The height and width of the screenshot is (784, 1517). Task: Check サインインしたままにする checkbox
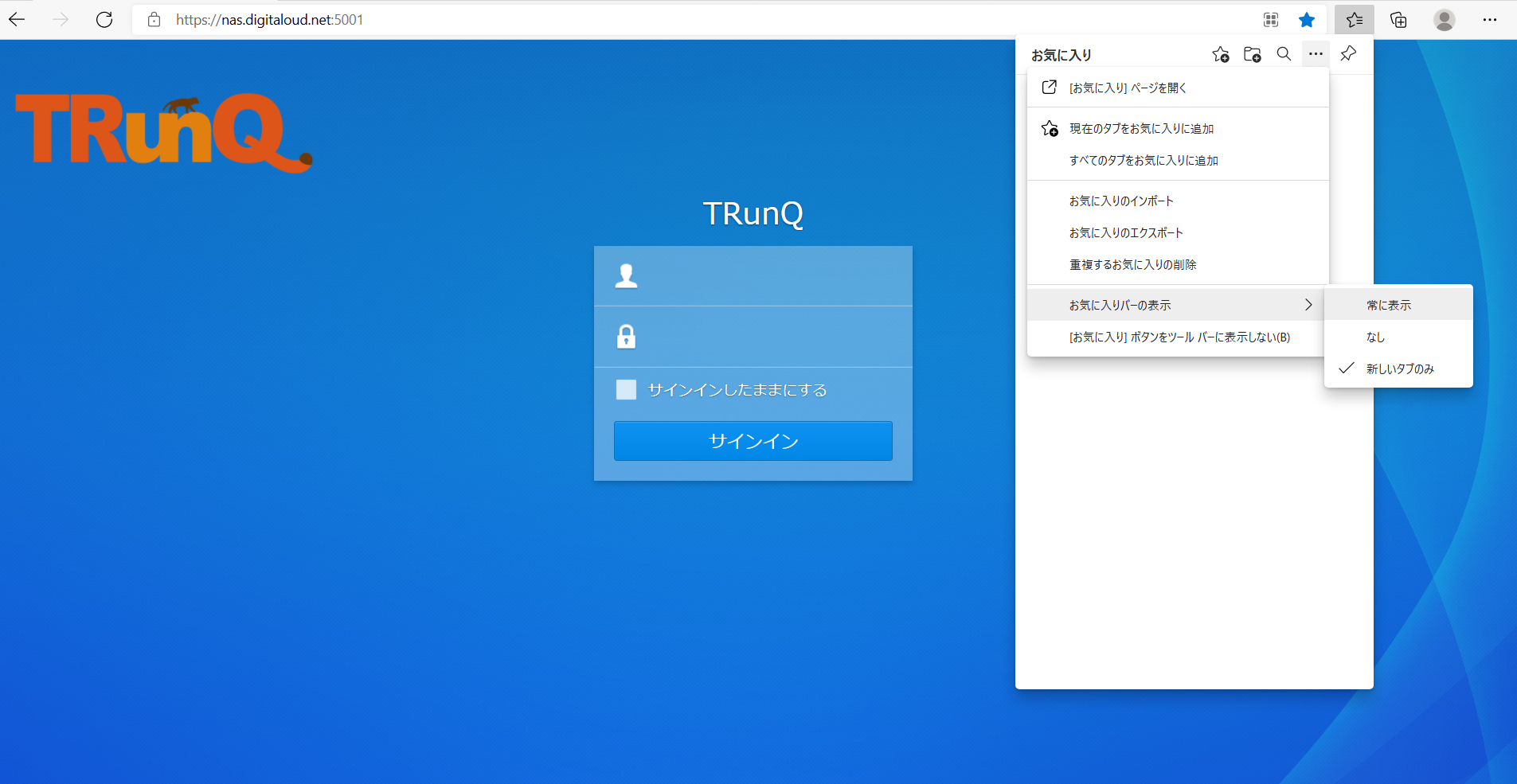(x=626, y=389)
